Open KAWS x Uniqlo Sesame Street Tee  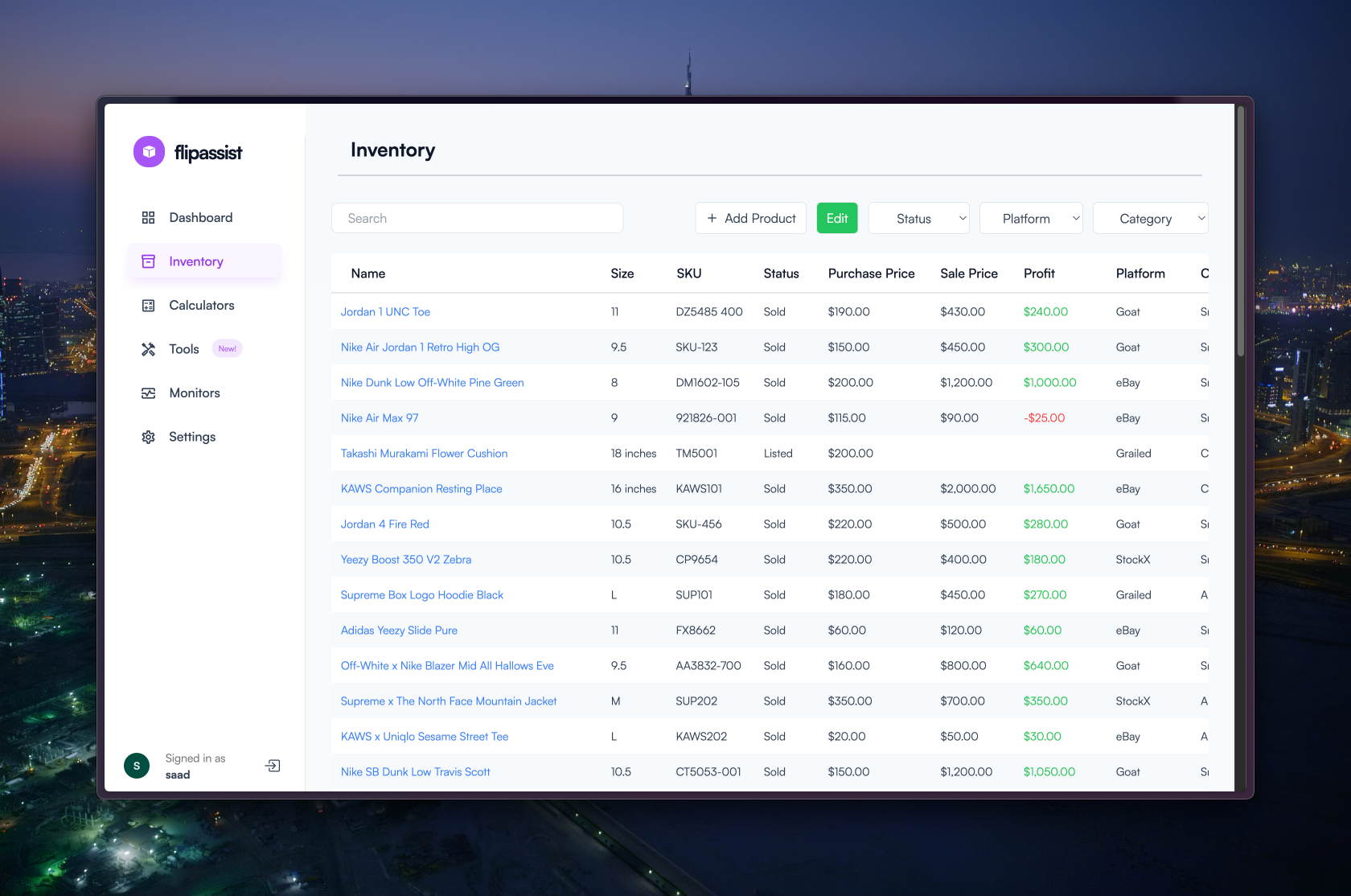coord(425,737)
